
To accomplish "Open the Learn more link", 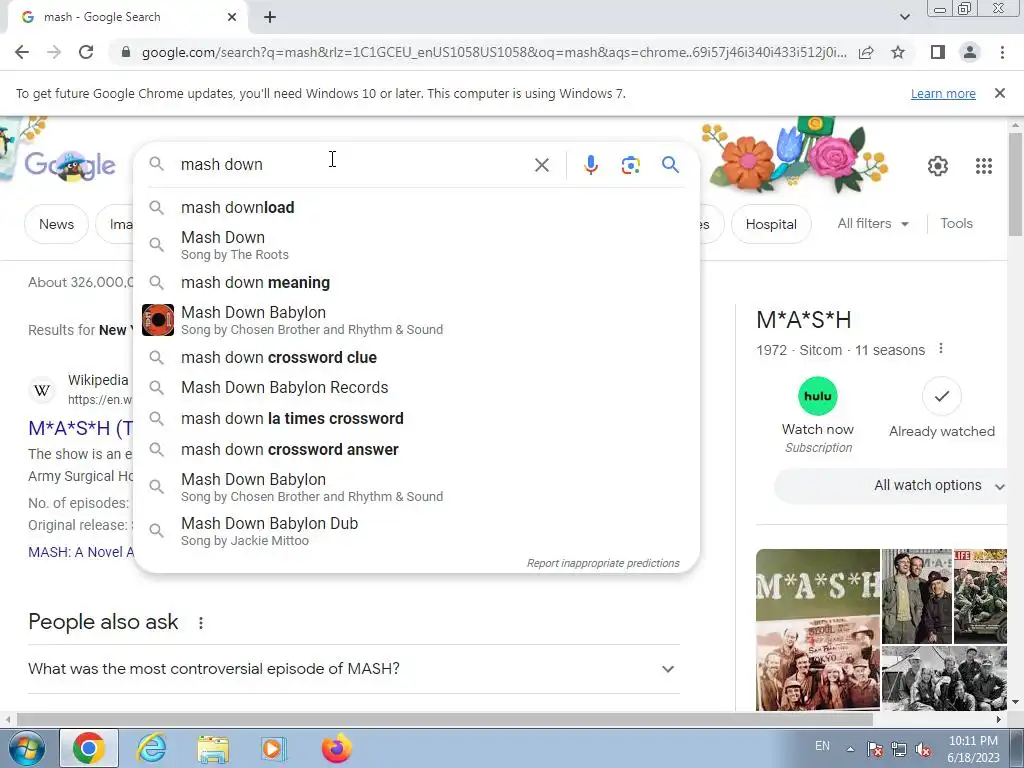I will [x=943, y=93].
